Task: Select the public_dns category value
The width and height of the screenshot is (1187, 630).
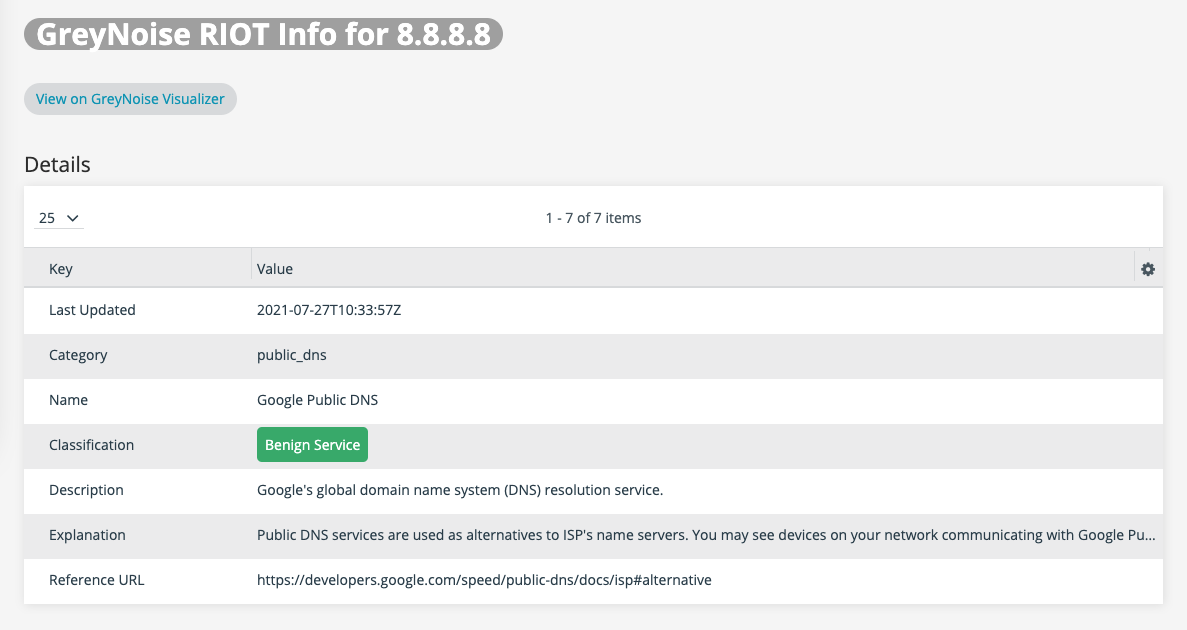Action: tap(291, 355)
